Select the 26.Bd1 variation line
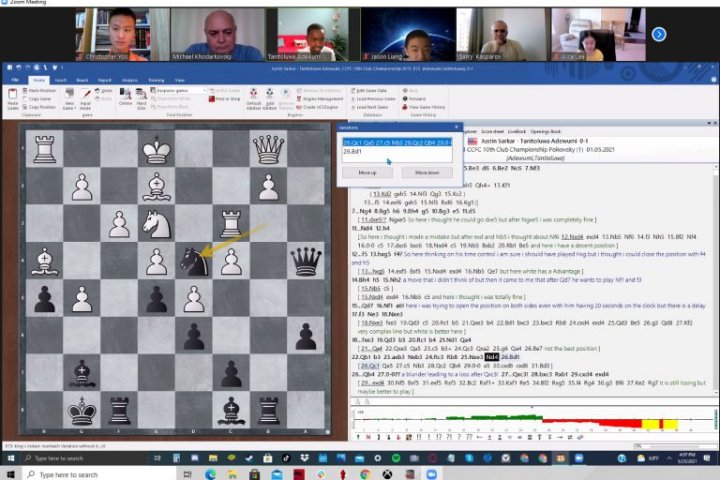720x480 pixels. pos(352,152)
